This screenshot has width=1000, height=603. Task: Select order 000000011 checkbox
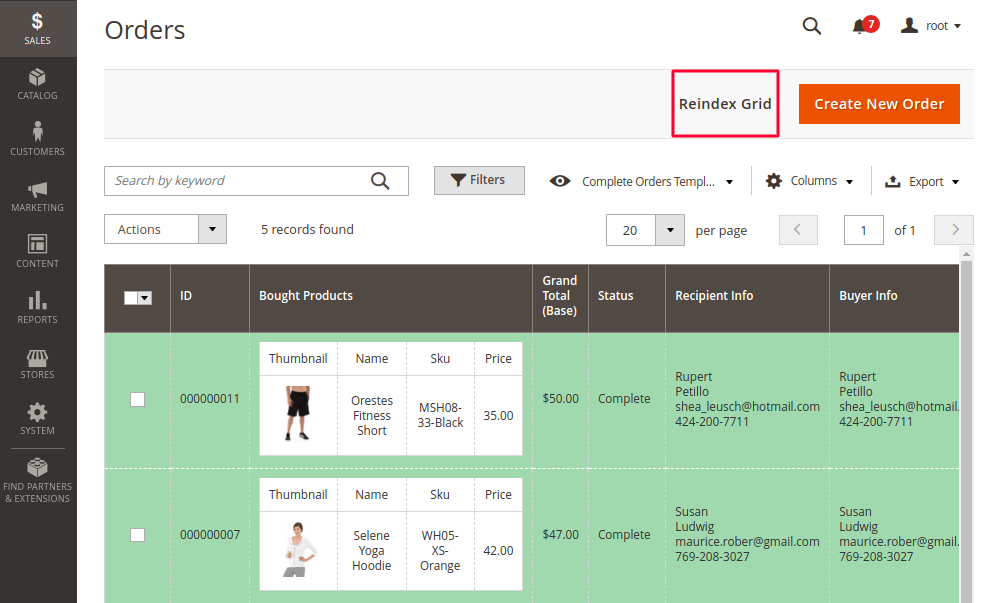coord(137,399)
